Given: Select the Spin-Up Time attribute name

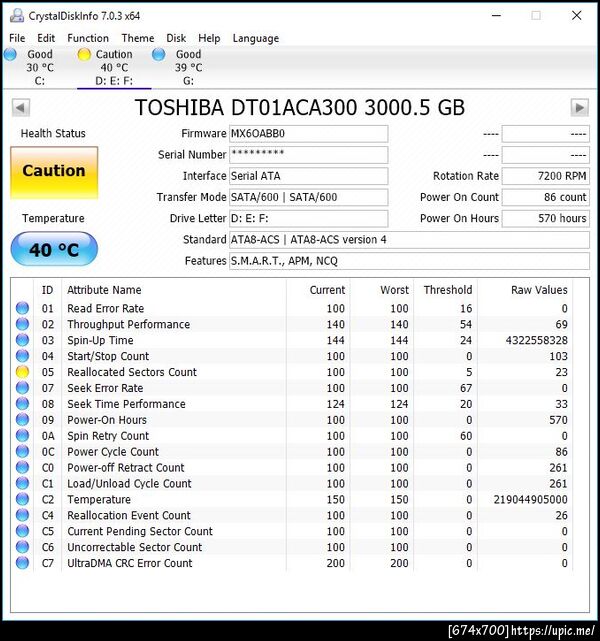Looking at the screenshot, I should [100, 341].
